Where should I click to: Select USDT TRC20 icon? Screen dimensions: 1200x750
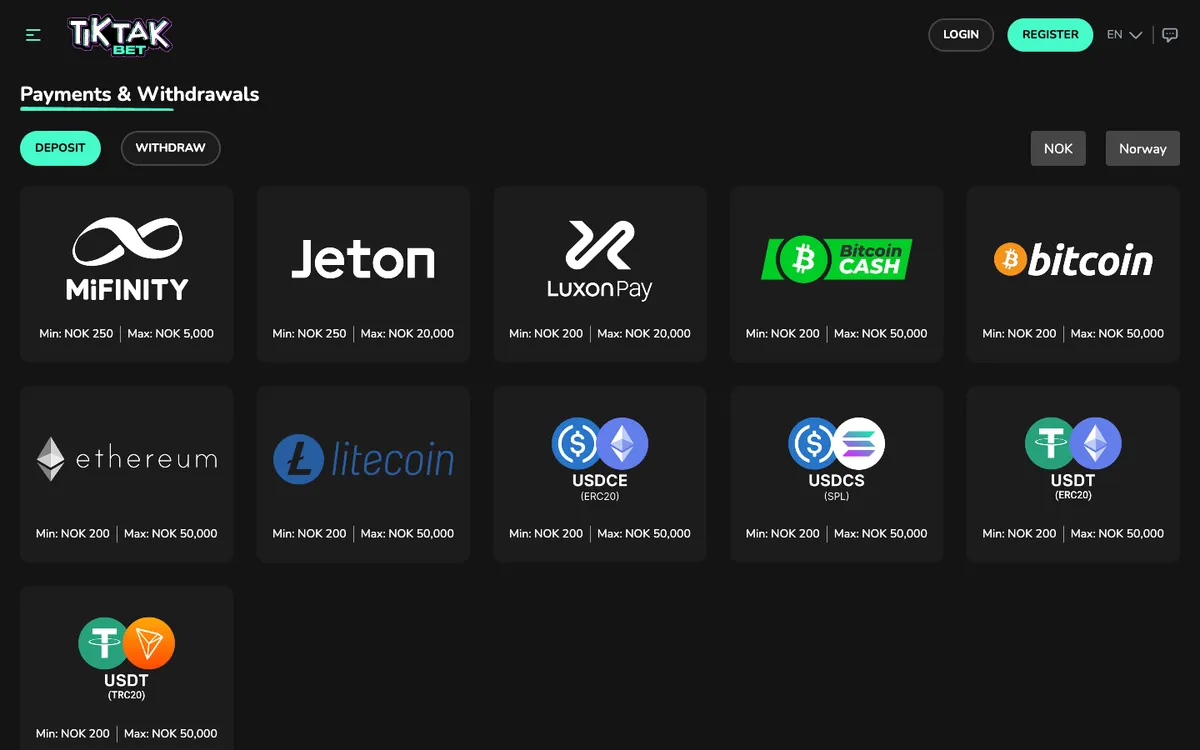(x=127, y=658)
